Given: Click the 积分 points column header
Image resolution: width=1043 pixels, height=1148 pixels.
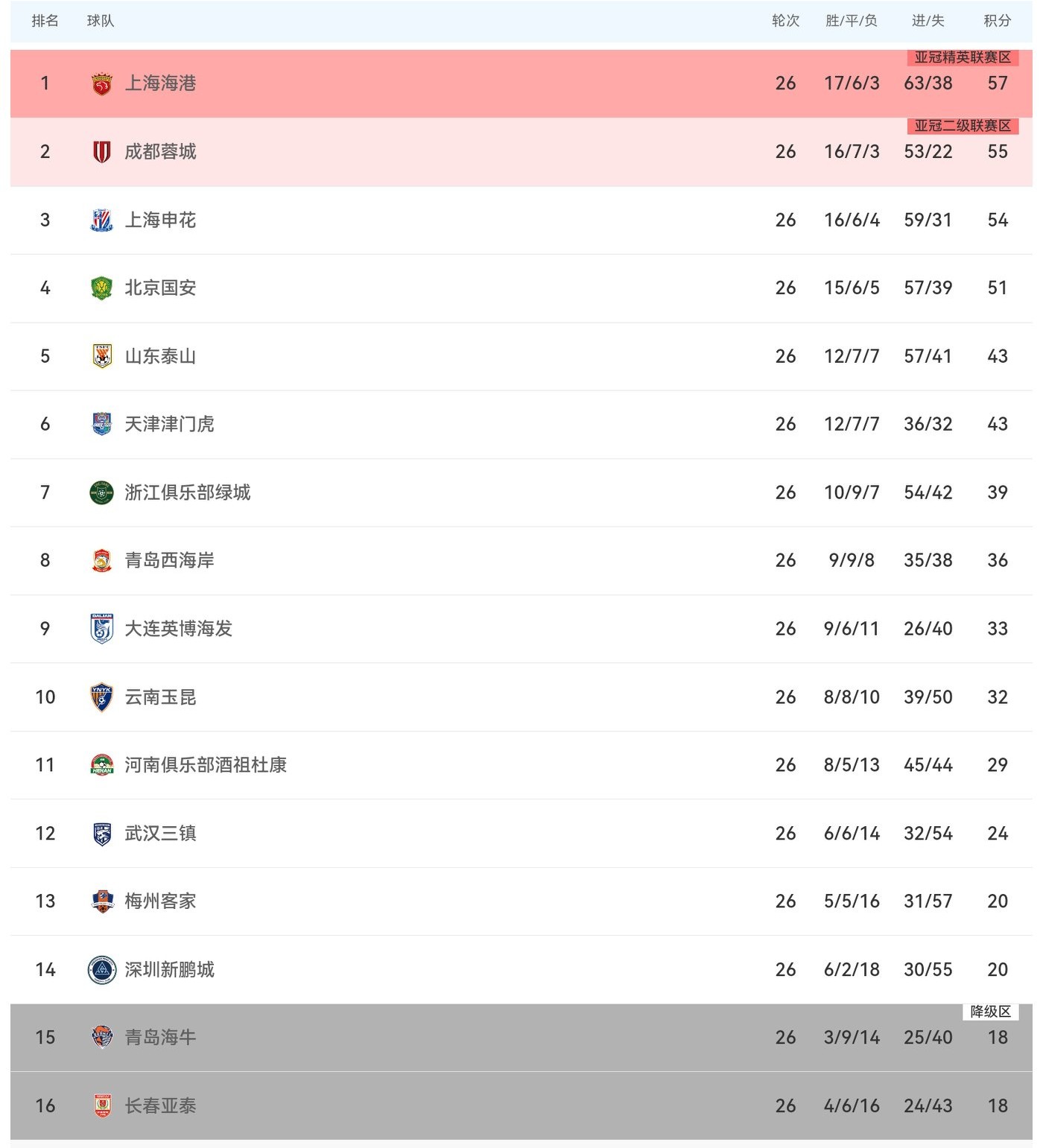Looking at the screenshot, I should (x=997, y=21).
